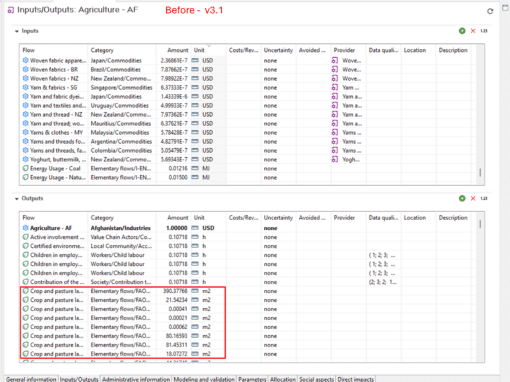Select Mauritius/Commodities category cell
The width and height of the screenshot is (510, 382).
tap(121, 123)
